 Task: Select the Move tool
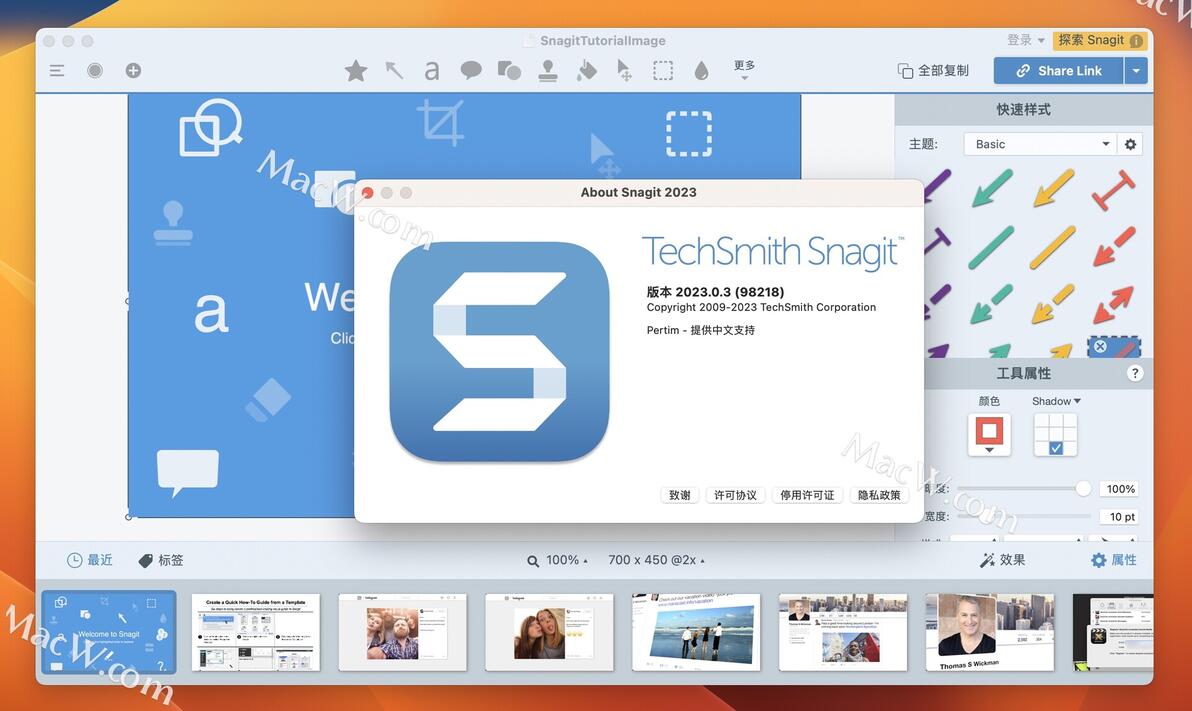(x=624, y=71)
